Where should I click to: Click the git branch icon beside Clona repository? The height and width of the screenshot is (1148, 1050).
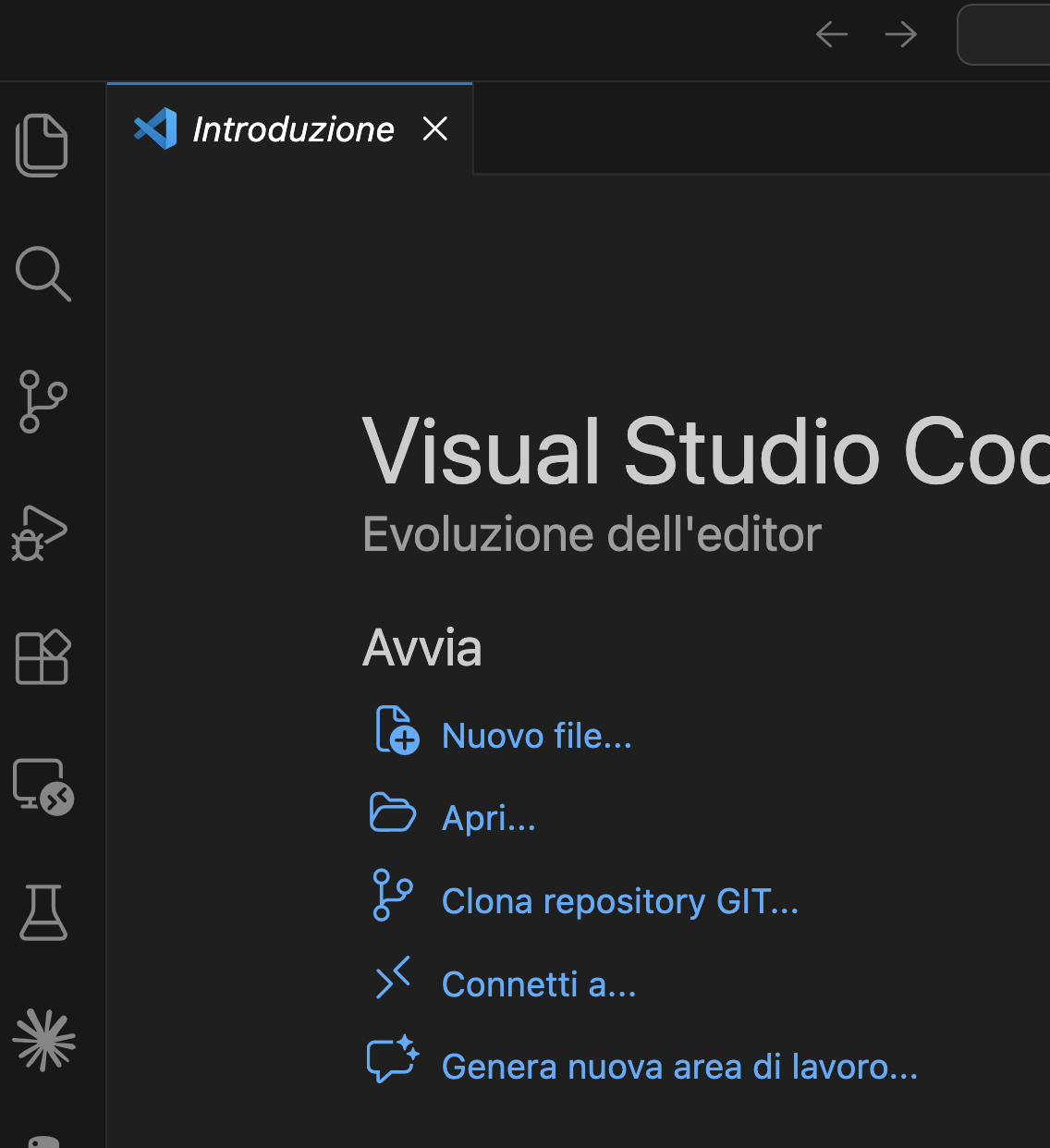tap(392, 895)
